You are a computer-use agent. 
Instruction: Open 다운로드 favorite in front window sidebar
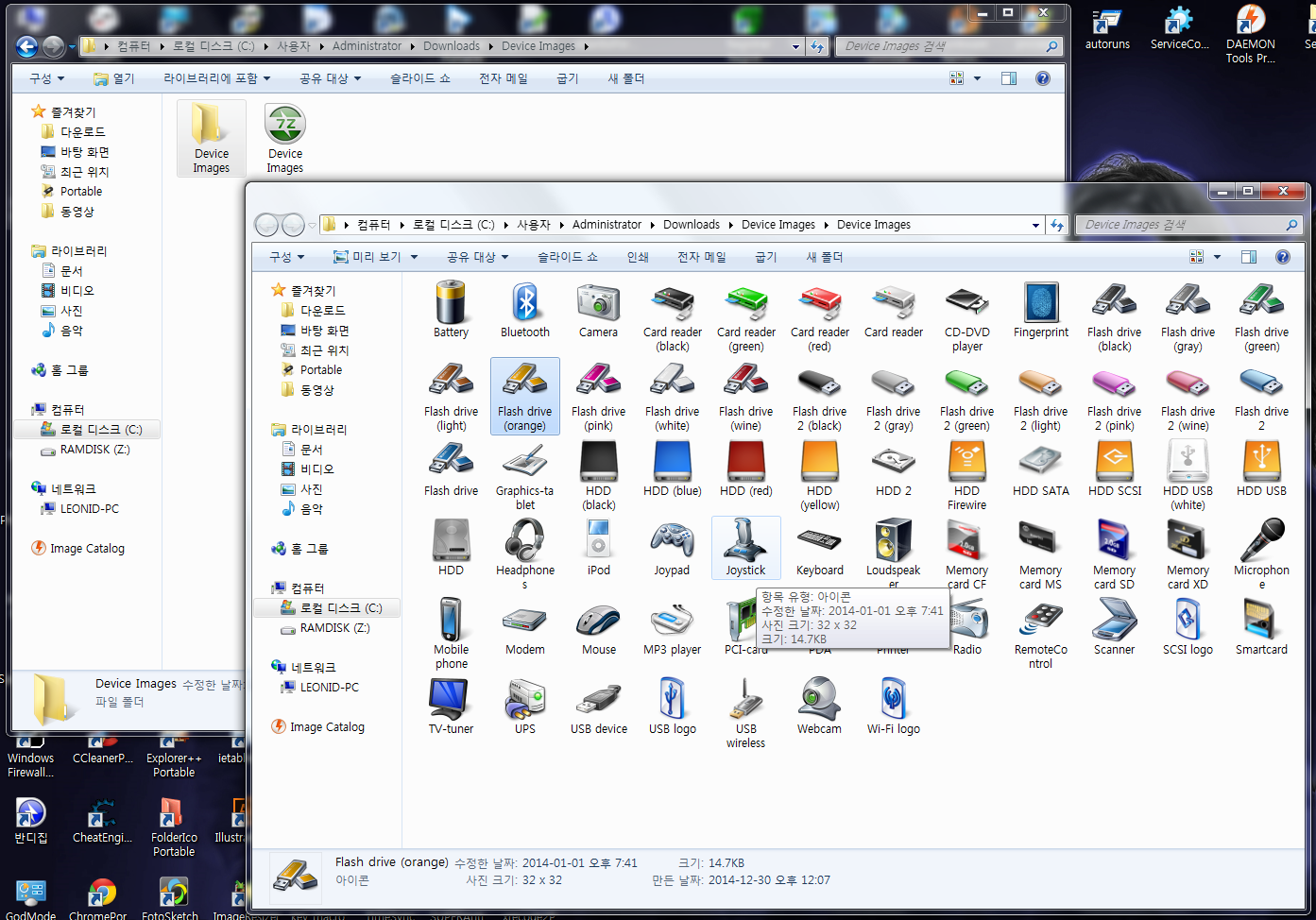coord(314,310)
